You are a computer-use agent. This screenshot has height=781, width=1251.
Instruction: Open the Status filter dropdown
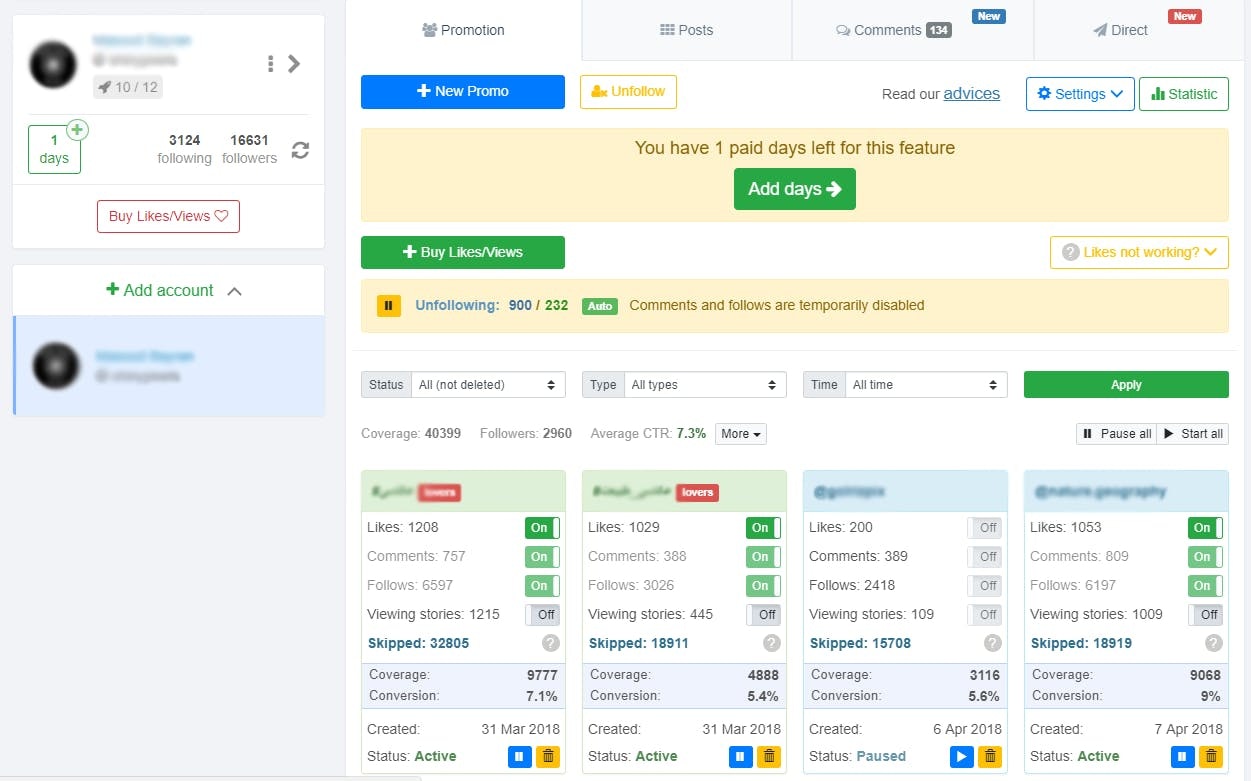(x=489, y=384)
